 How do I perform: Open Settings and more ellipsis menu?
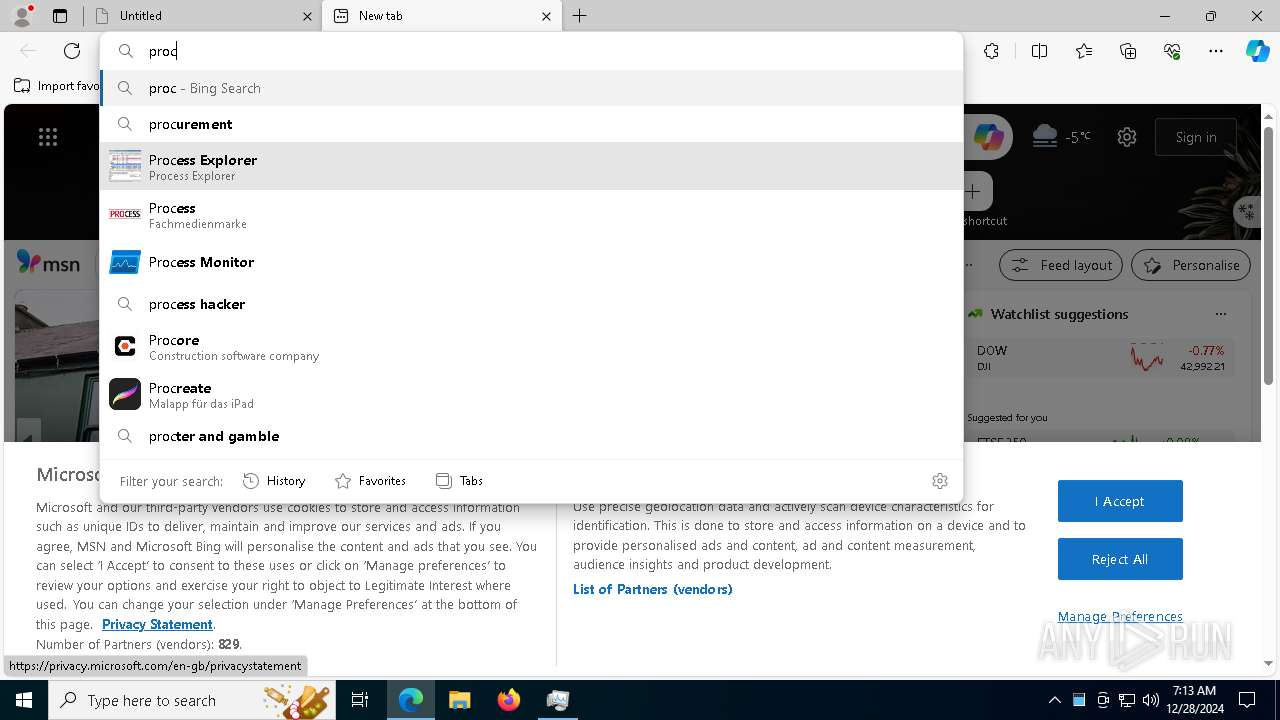pos(1216,51)
